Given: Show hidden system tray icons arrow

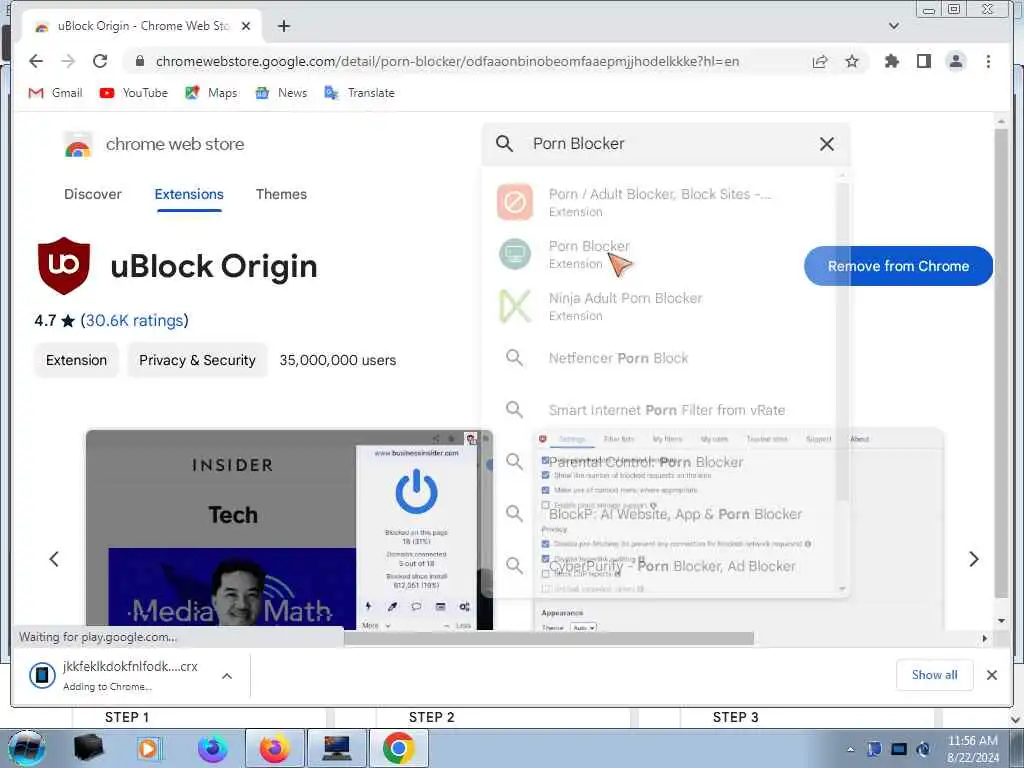Looking at the screenshot, I should click(x=850, y=749).
